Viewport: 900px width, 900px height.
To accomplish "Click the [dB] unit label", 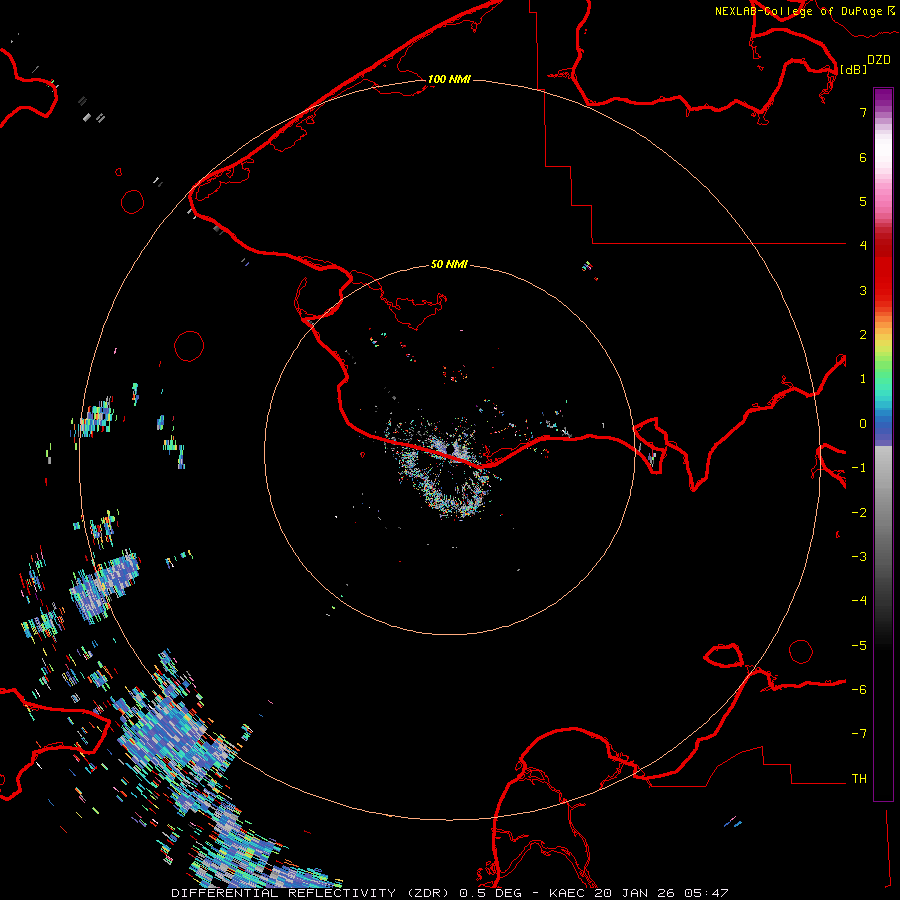I will click(x=853, y=69).
